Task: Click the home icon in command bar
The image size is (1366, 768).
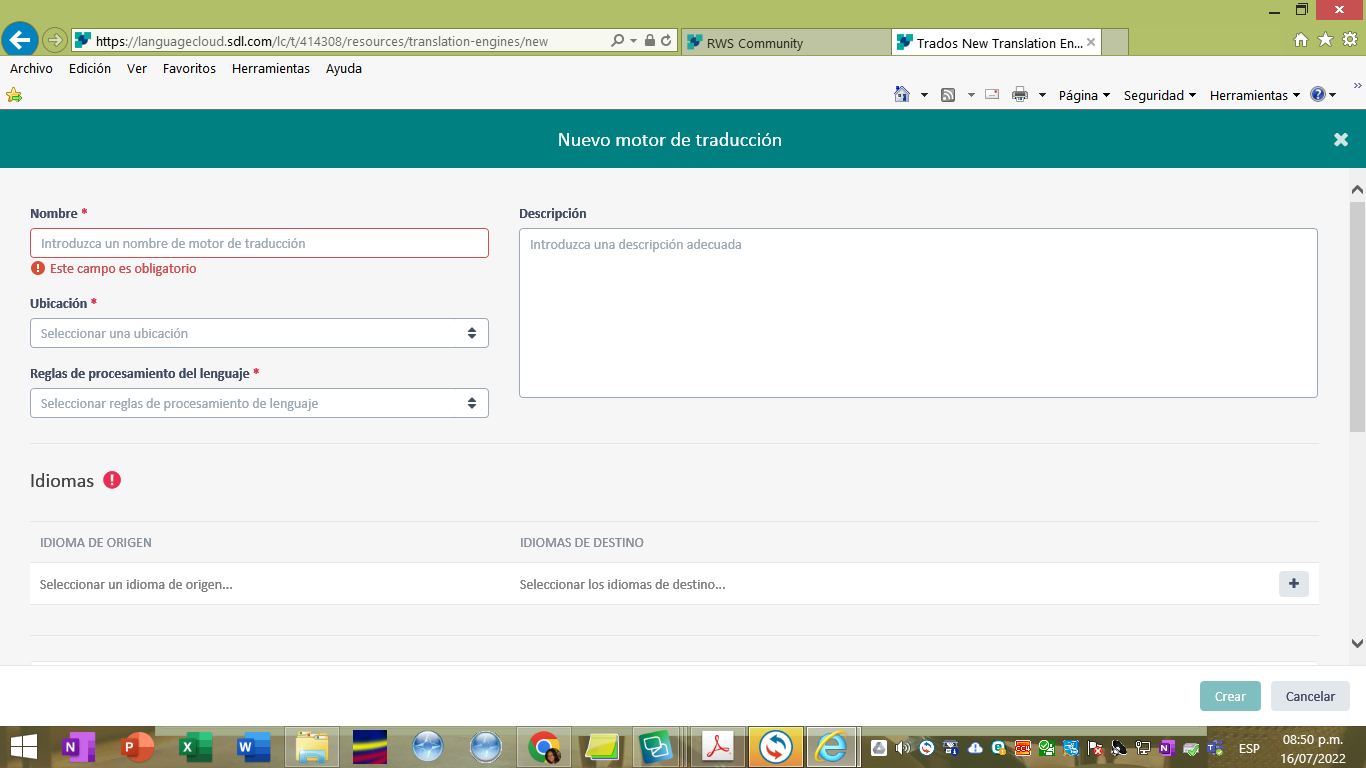Action: tap(901, 95)
